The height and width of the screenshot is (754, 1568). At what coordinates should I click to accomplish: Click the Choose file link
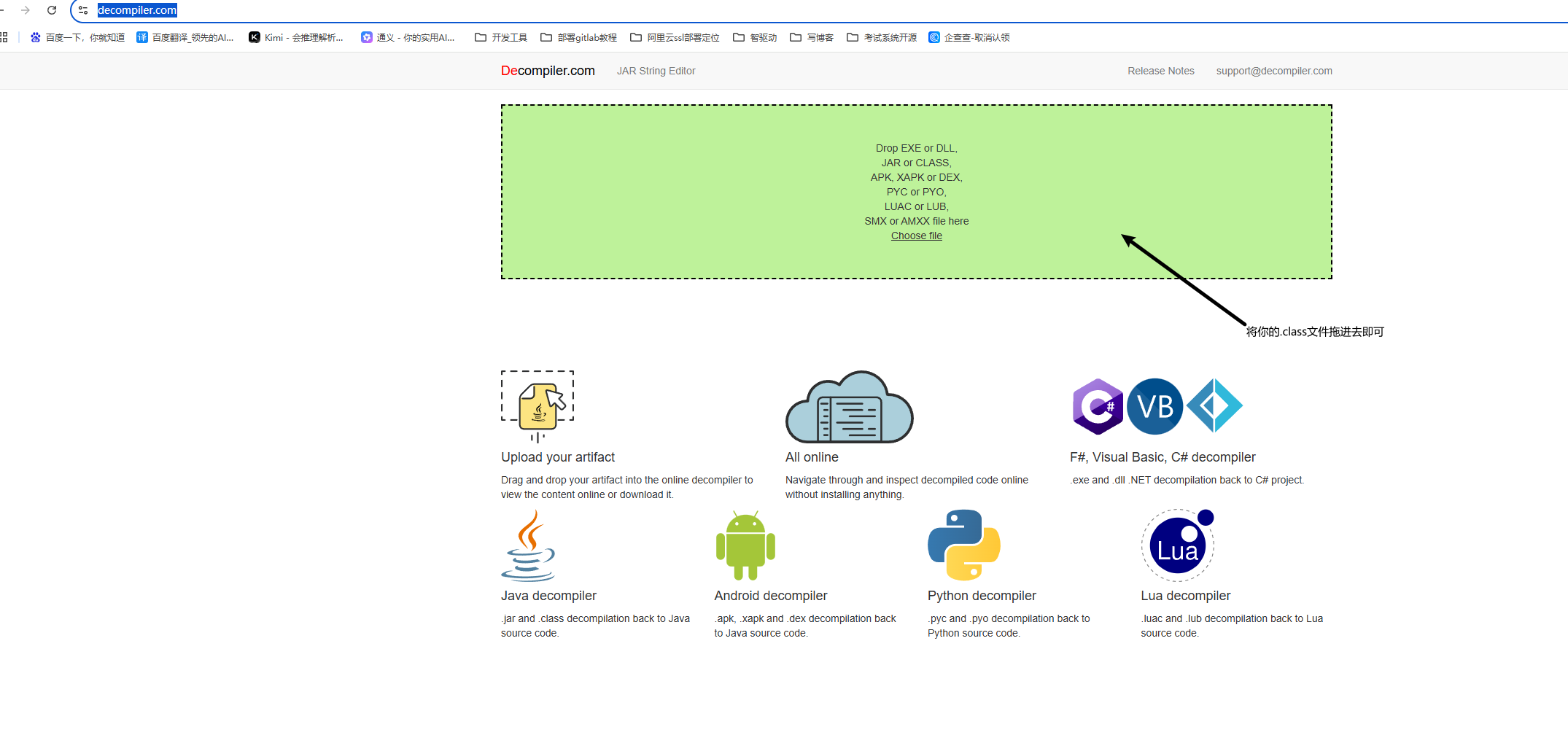click(917, 236)
